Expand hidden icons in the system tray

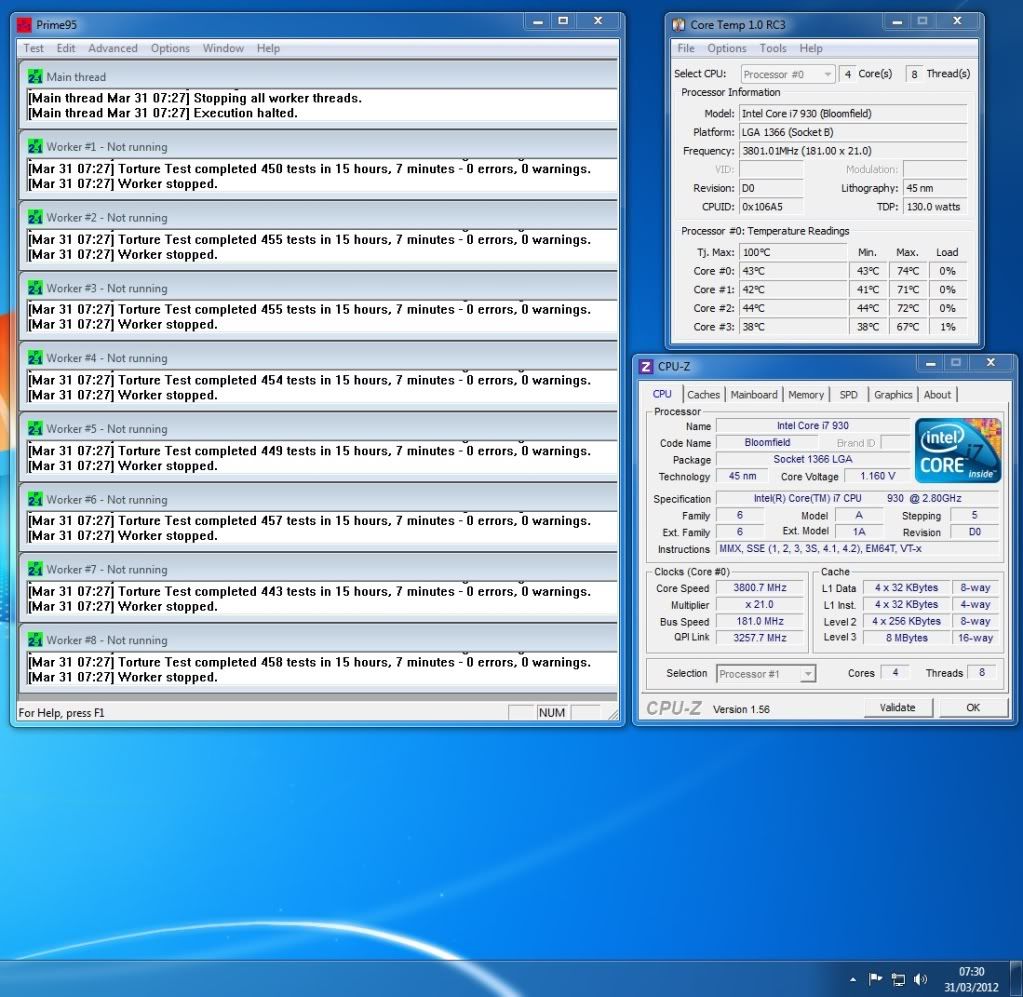[x=851, y=979]
